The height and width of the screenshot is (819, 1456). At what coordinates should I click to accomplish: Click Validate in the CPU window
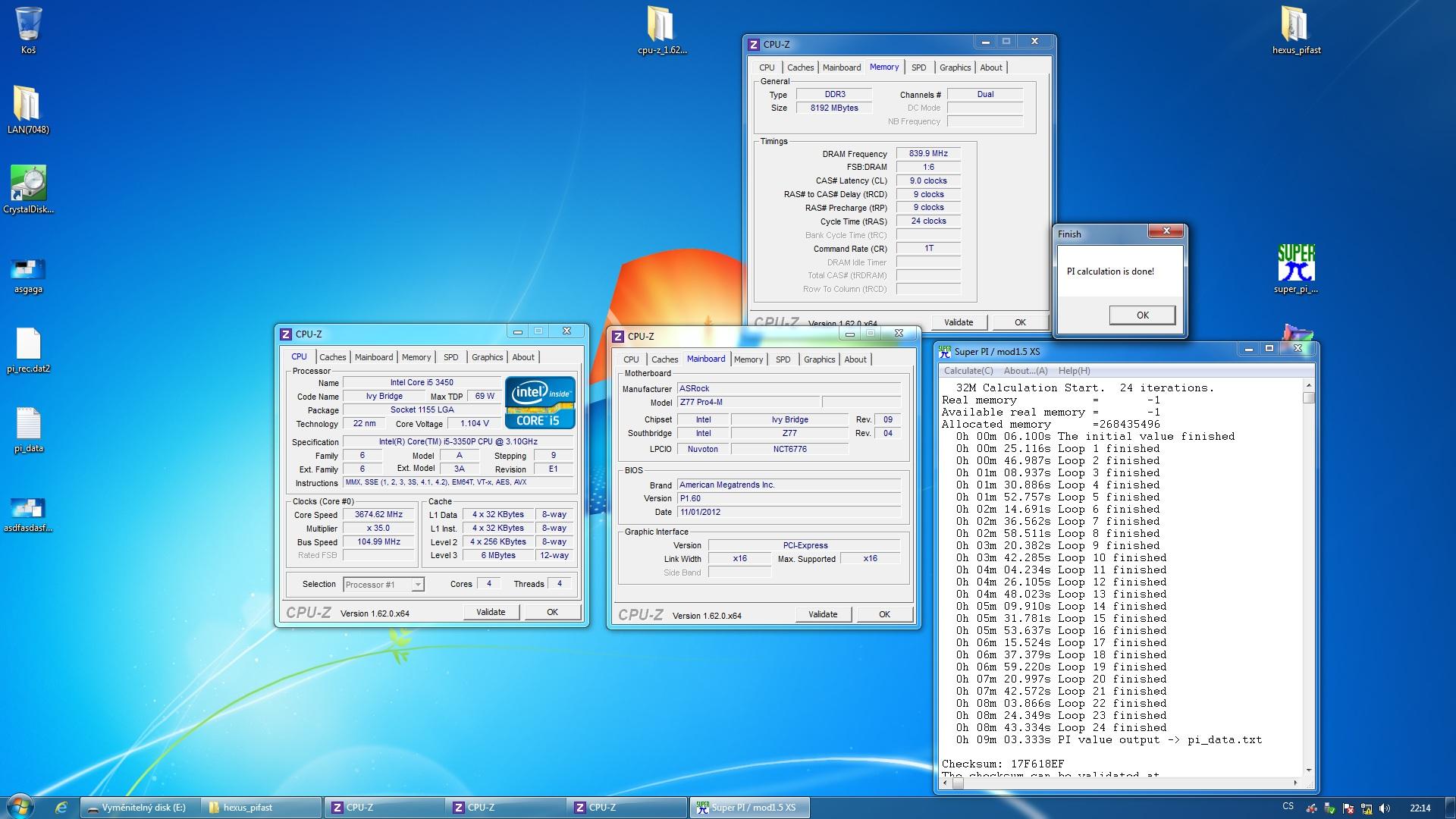tap(491, 612)
